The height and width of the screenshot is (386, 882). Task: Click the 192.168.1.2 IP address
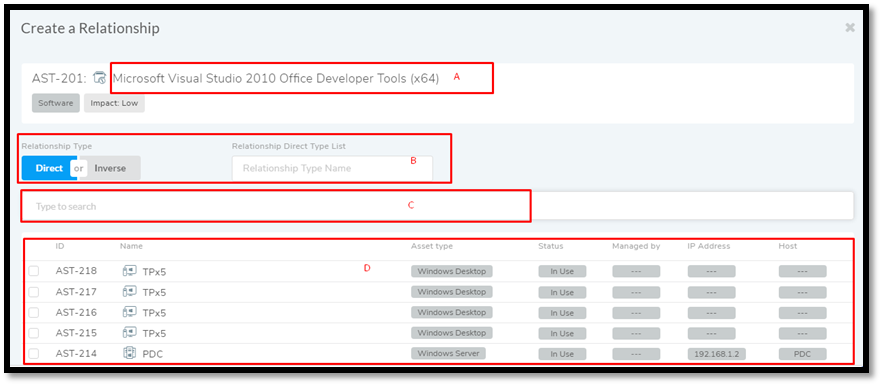click(x=716, y=354)
